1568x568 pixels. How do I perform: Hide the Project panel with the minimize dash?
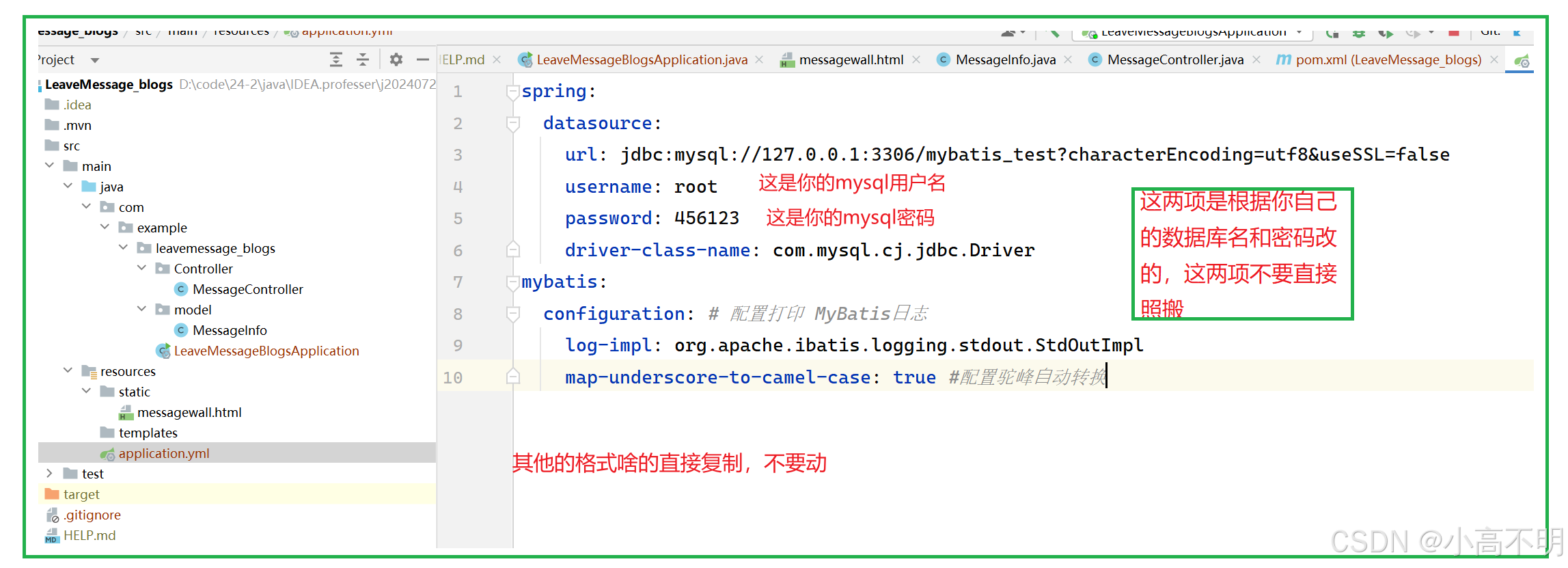(x=423, y=59)
